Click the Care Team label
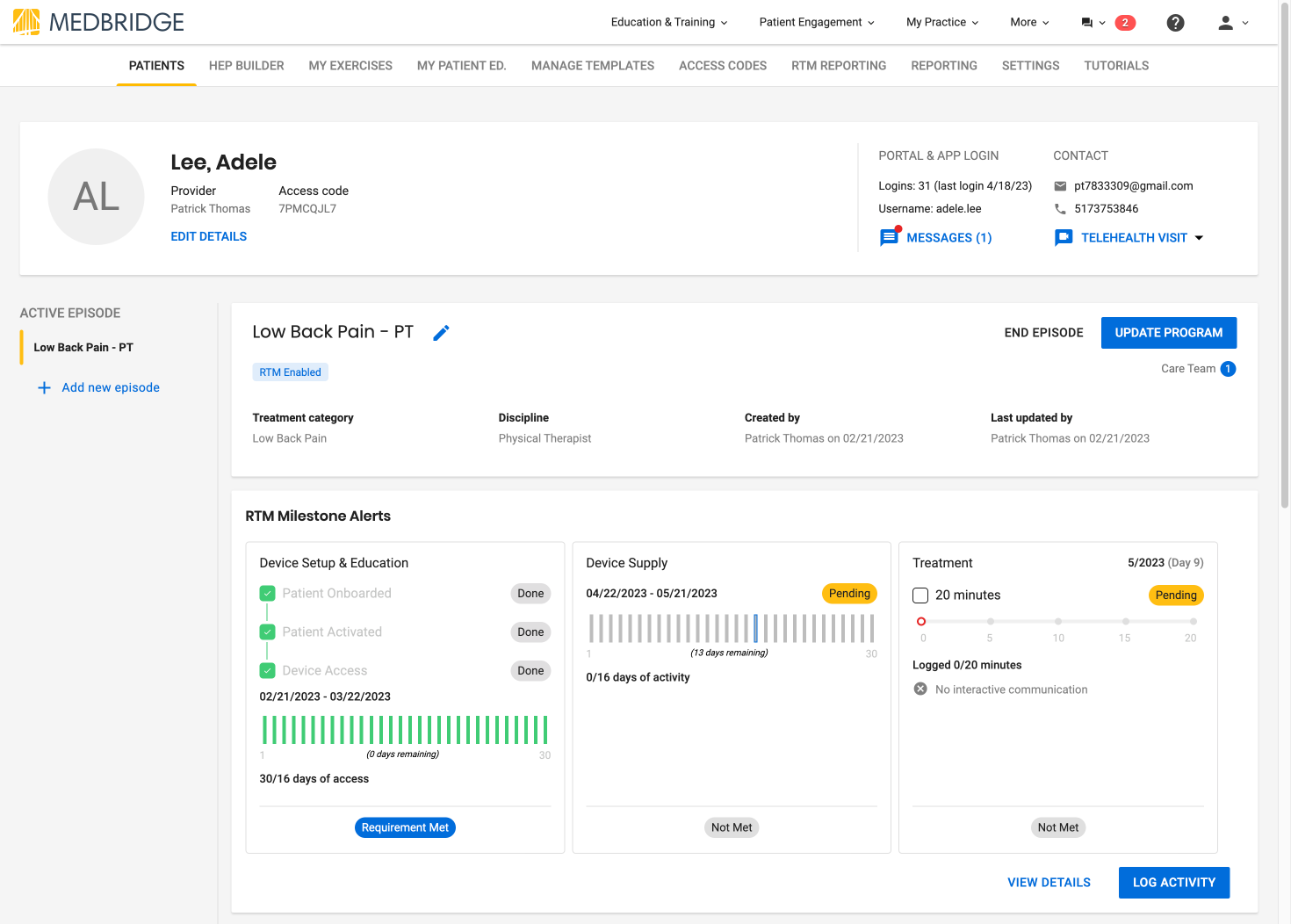 pyautogui.click(x=1188, y=369)
